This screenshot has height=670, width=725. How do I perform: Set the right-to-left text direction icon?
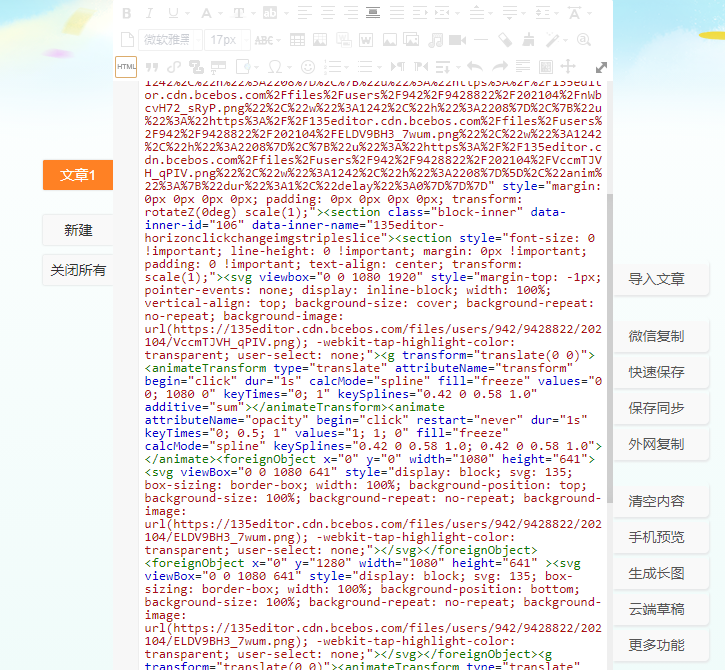(421, 67)
